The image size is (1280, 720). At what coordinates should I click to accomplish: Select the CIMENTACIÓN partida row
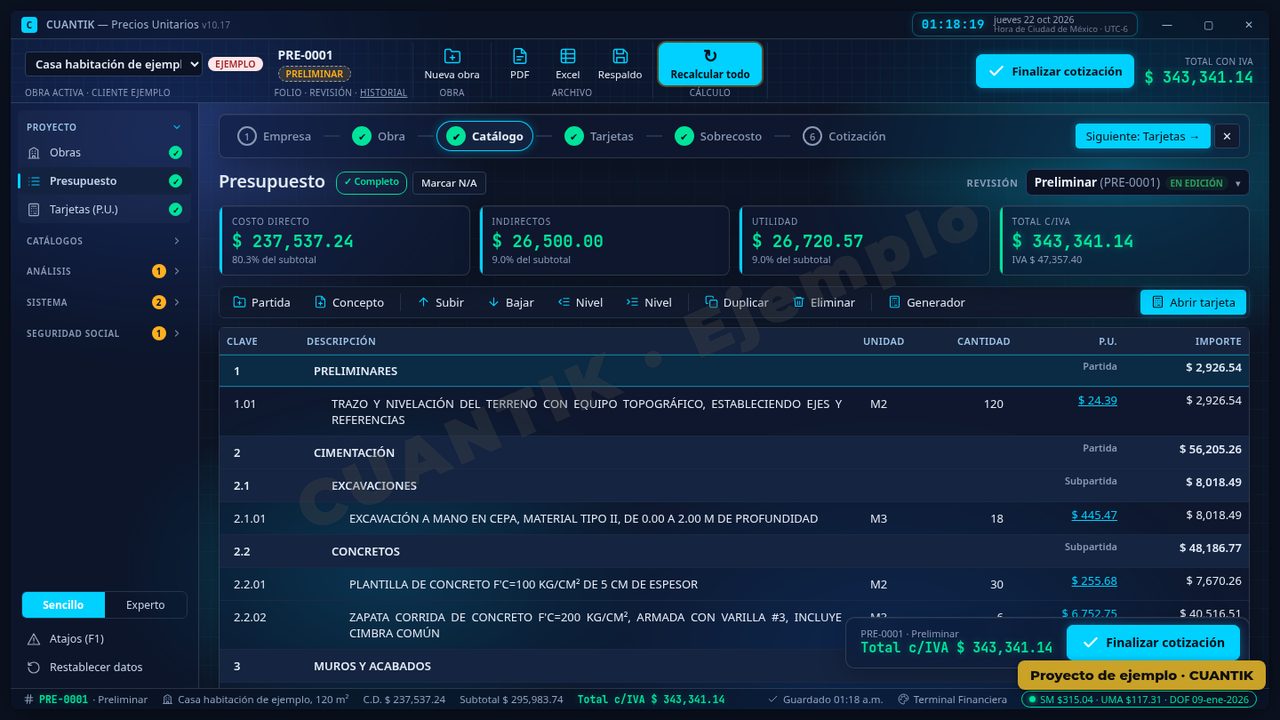(x=734, y=452)
